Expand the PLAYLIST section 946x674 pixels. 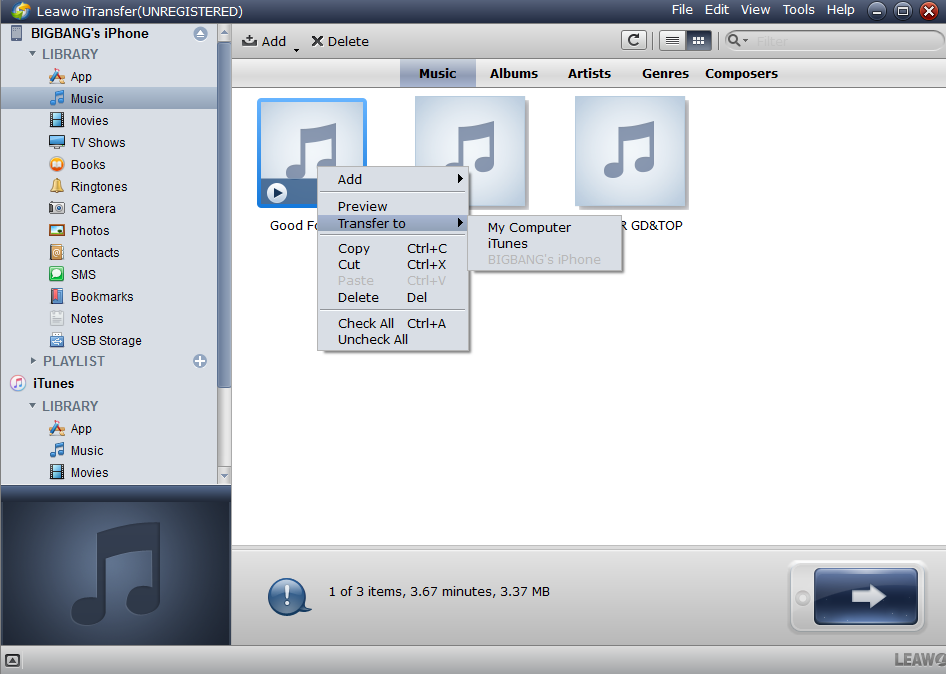(x=33, y=361)
